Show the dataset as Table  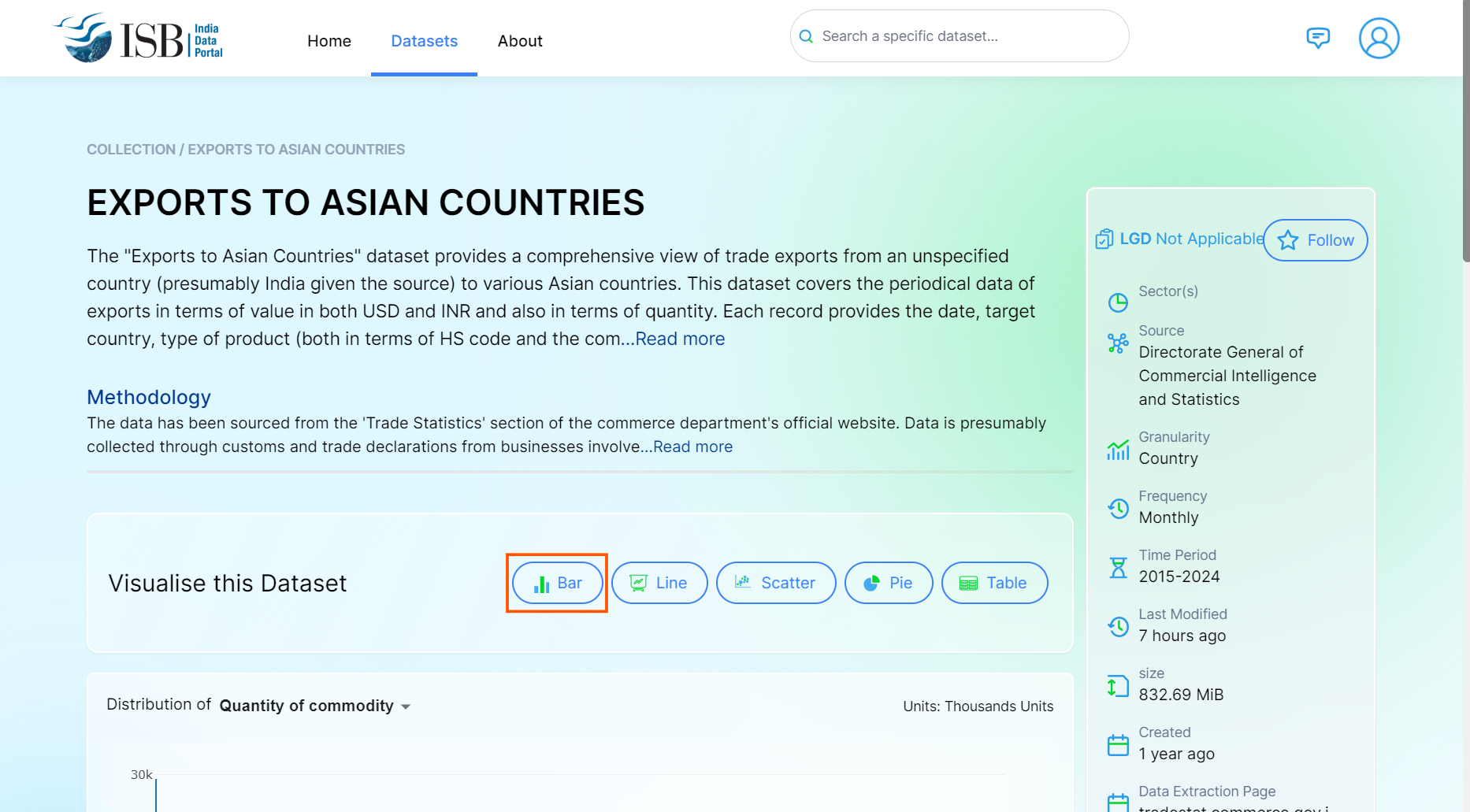[x=994, y=584]
